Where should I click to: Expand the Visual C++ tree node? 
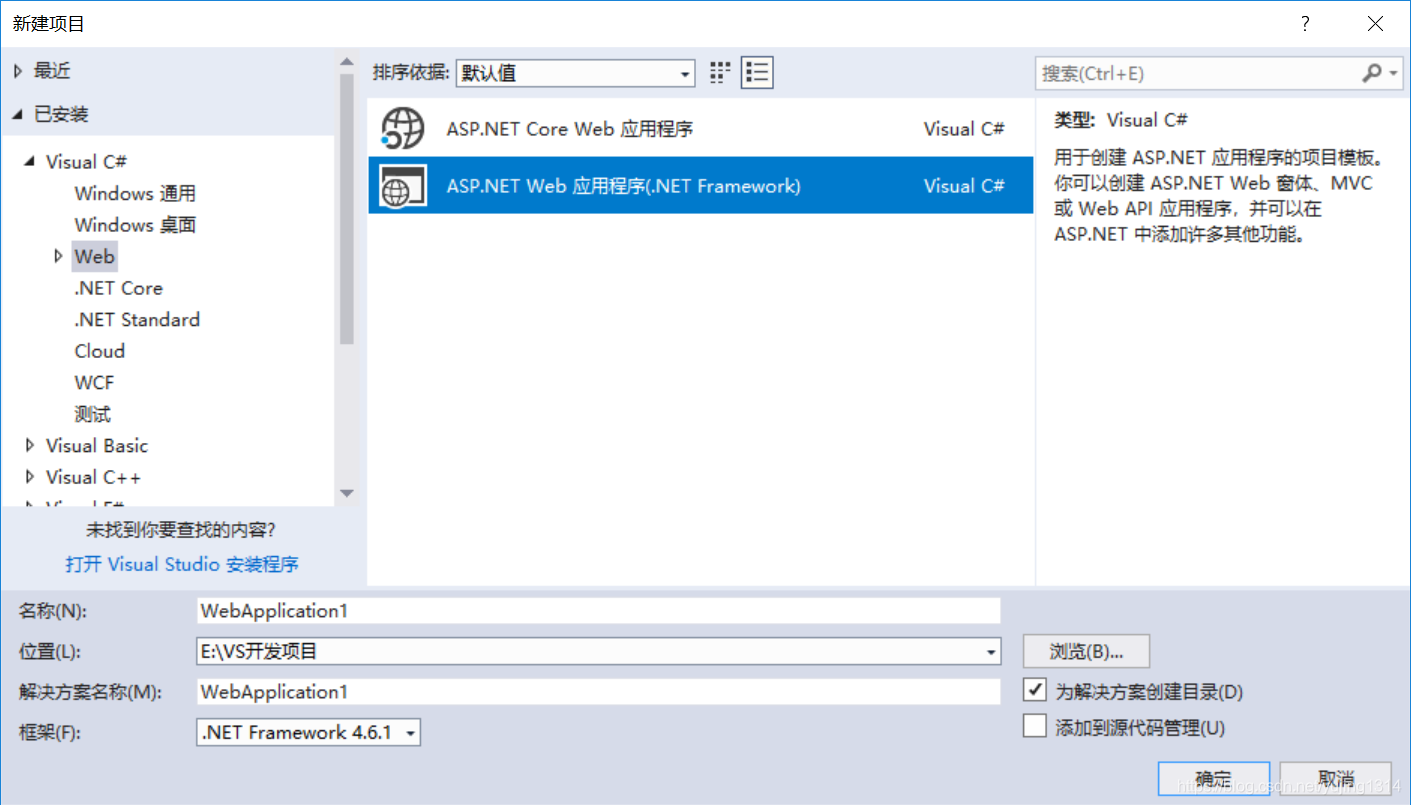click(30, 477)
